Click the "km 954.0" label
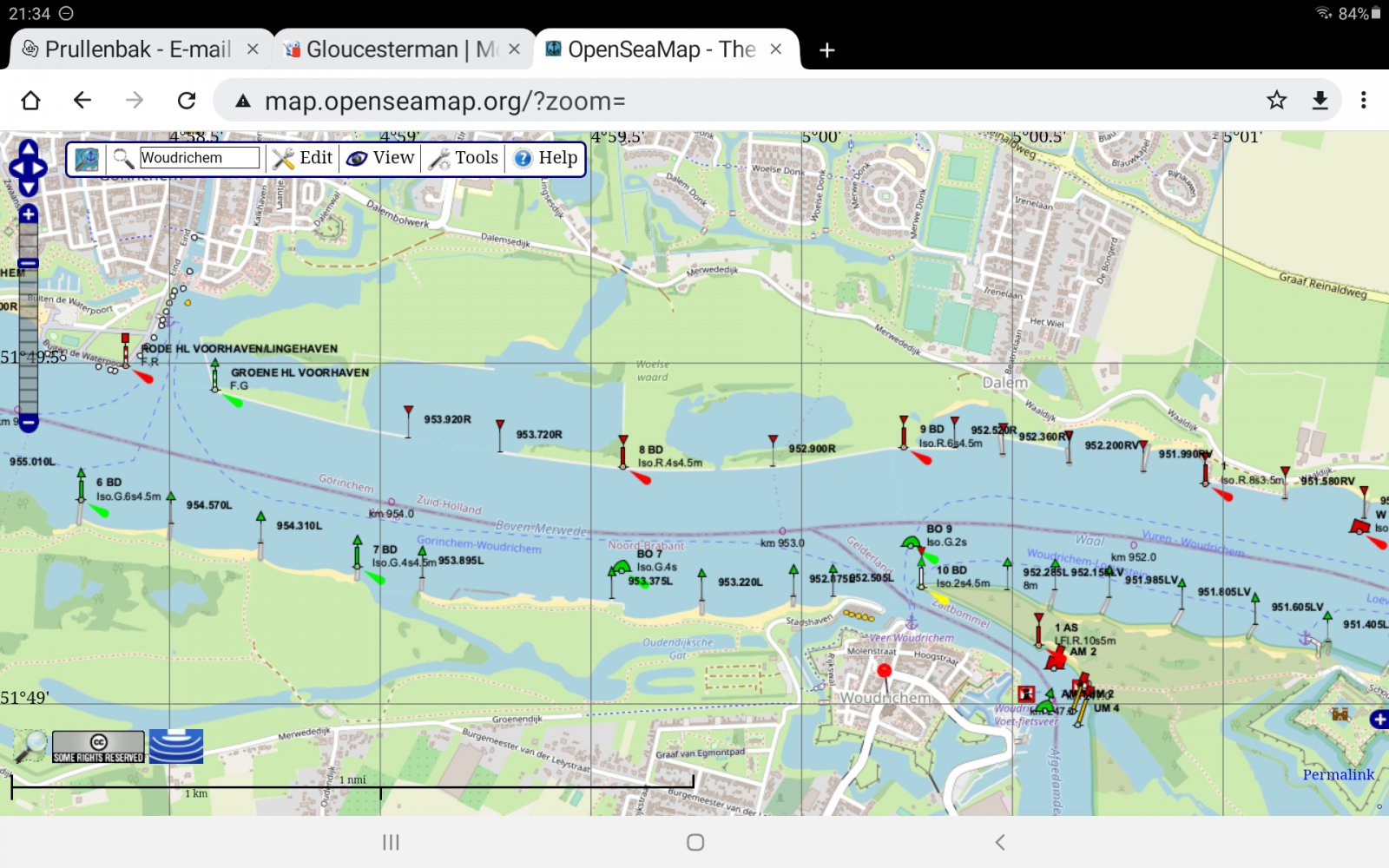 pyautogui.click(x=391, y=514)
